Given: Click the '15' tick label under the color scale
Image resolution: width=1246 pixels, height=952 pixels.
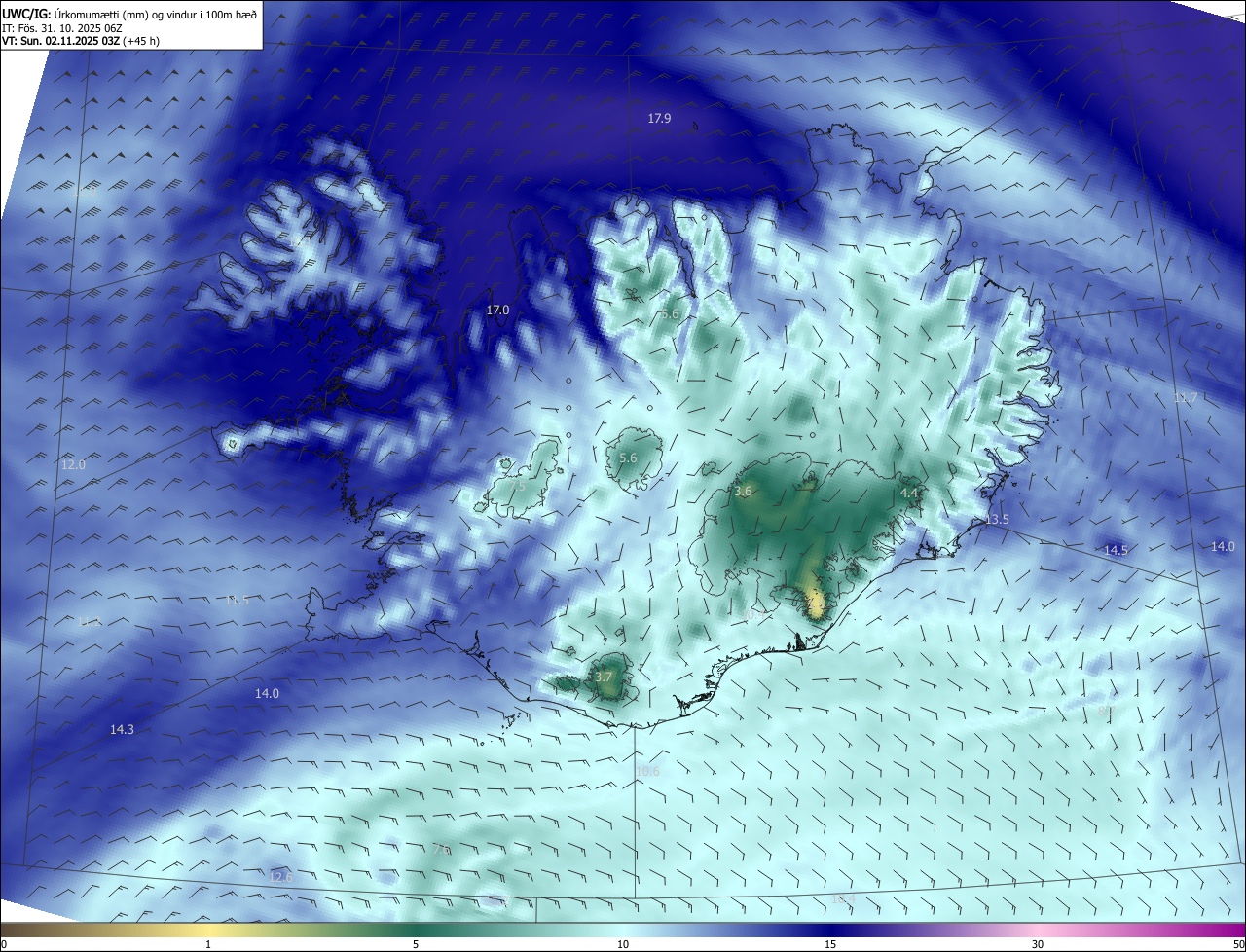Looking at the screenshot, I should pyautogui.click(x=830, y=944).
